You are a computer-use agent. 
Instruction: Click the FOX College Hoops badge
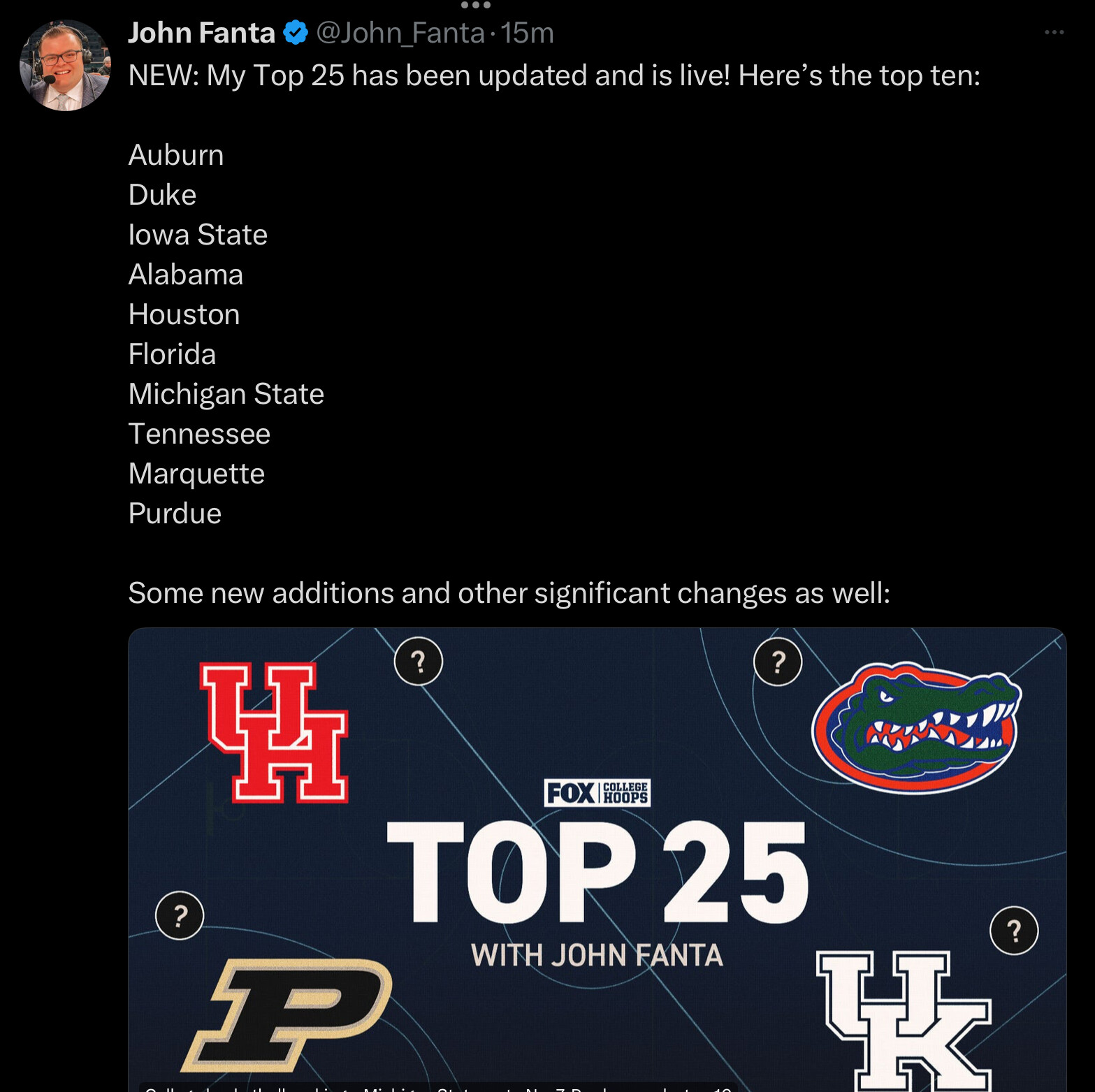point(597,793)
